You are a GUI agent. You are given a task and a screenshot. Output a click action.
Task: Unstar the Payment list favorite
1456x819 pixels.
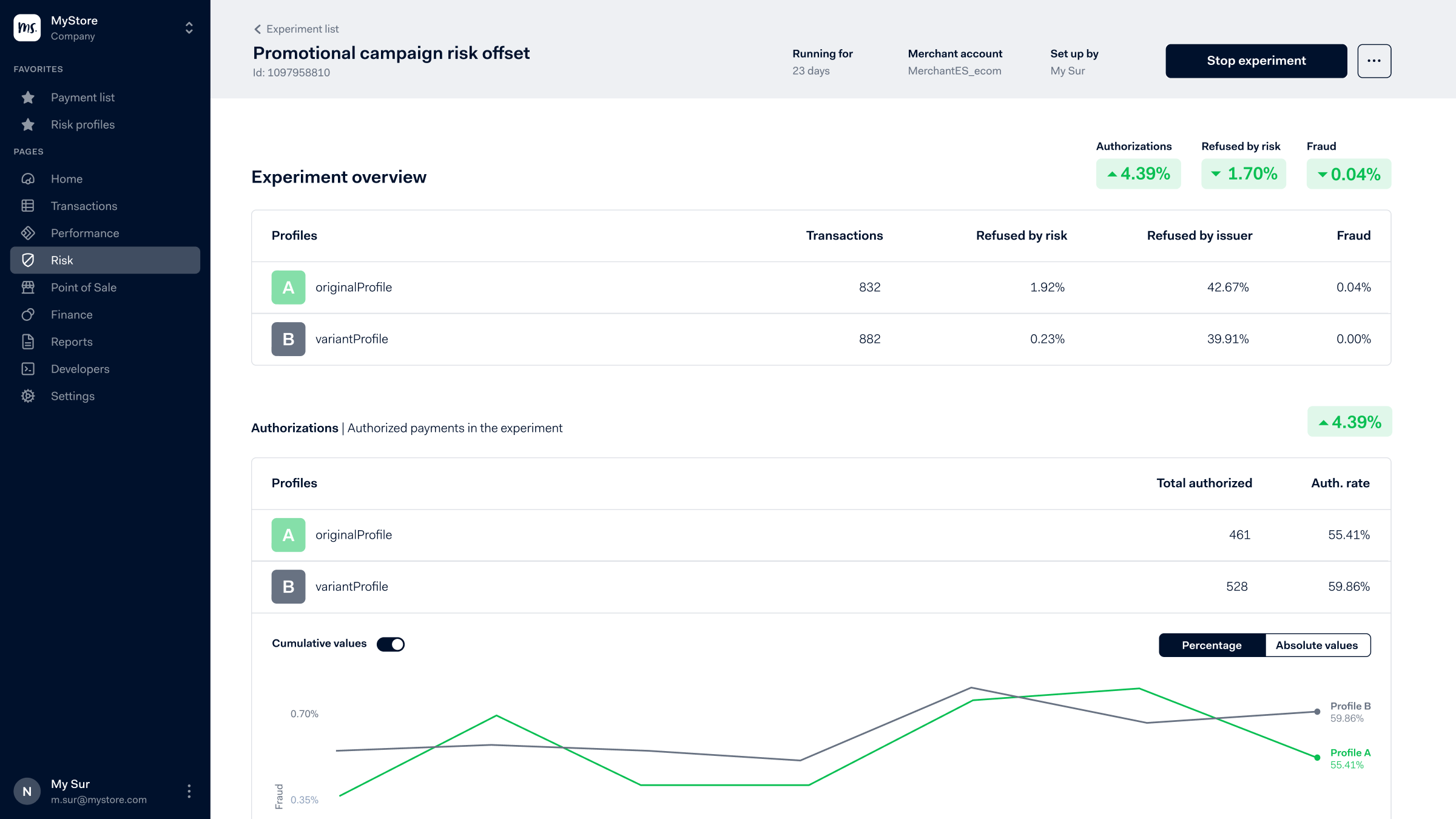coord(28,97)
